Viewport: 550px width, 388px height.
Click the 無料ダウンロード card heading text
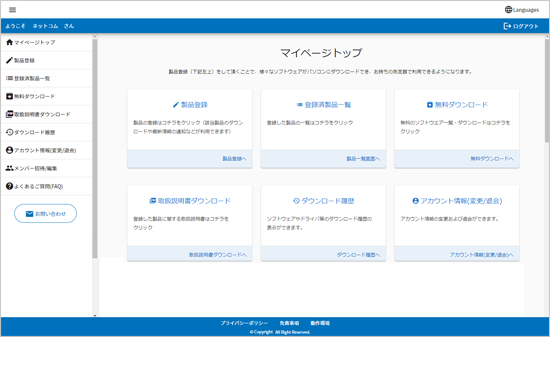(461, 105)
